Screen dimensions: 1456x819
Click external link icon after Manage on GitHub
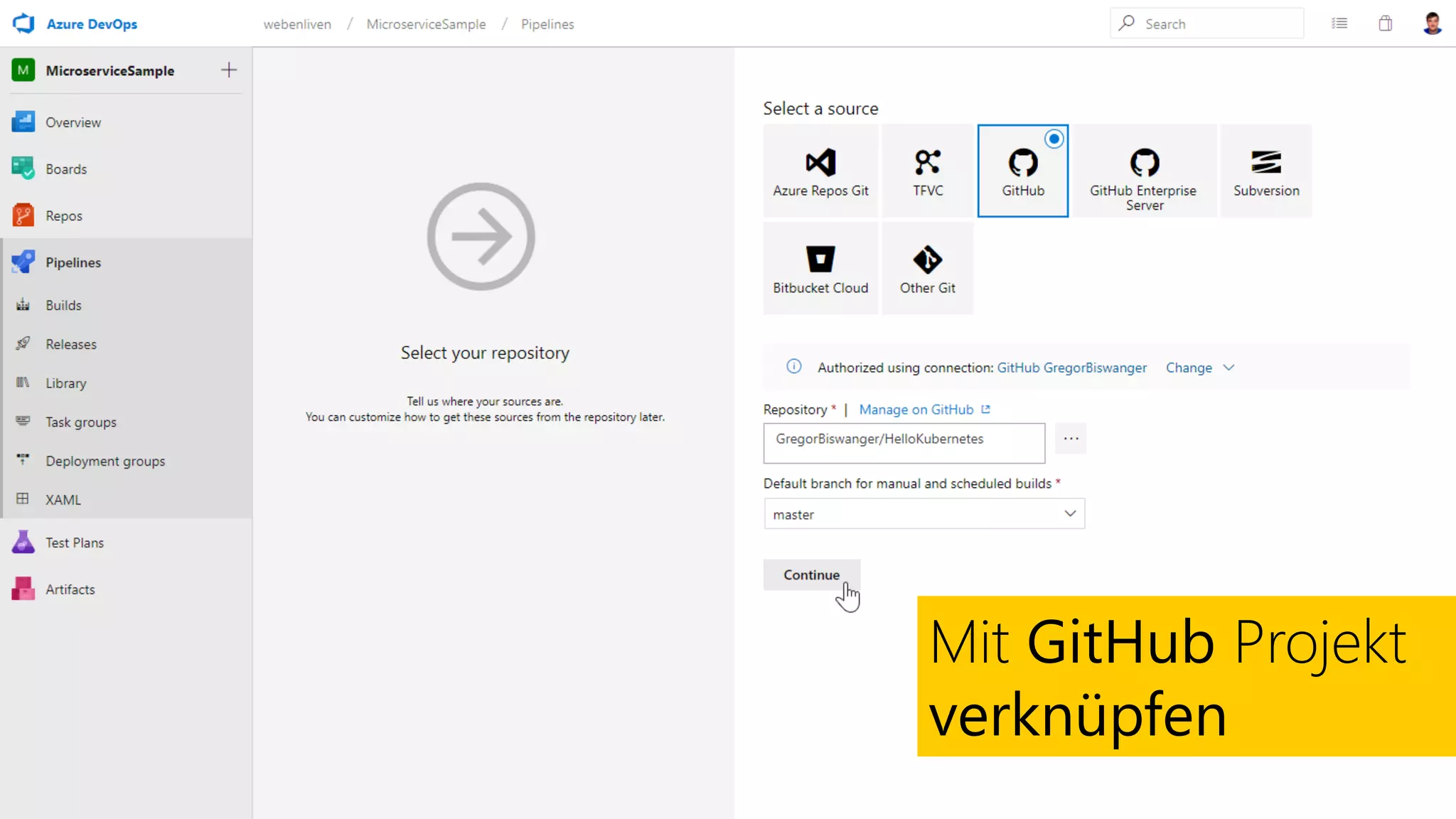point(985,409)
